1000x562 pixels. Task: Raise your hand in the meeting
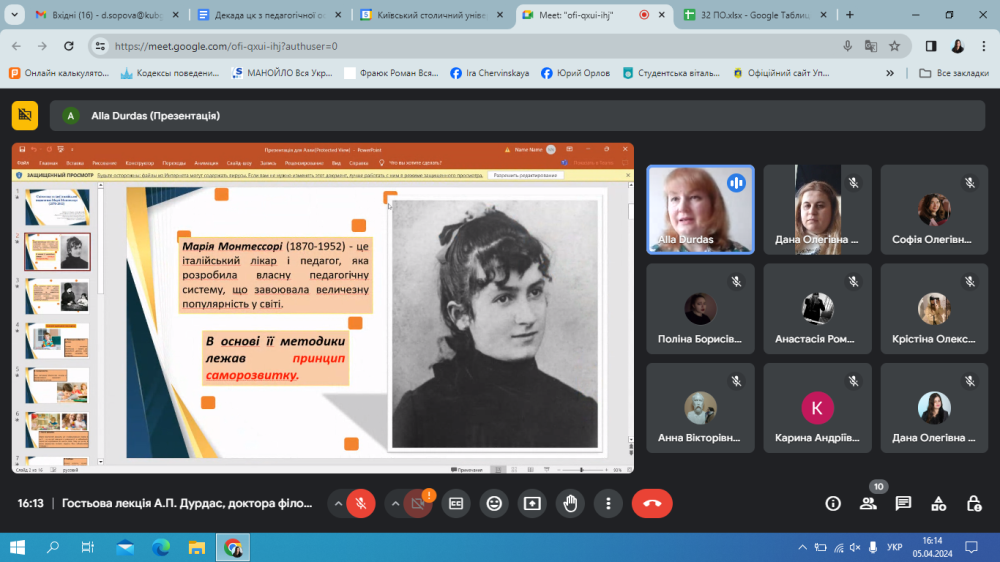[570, 503]
